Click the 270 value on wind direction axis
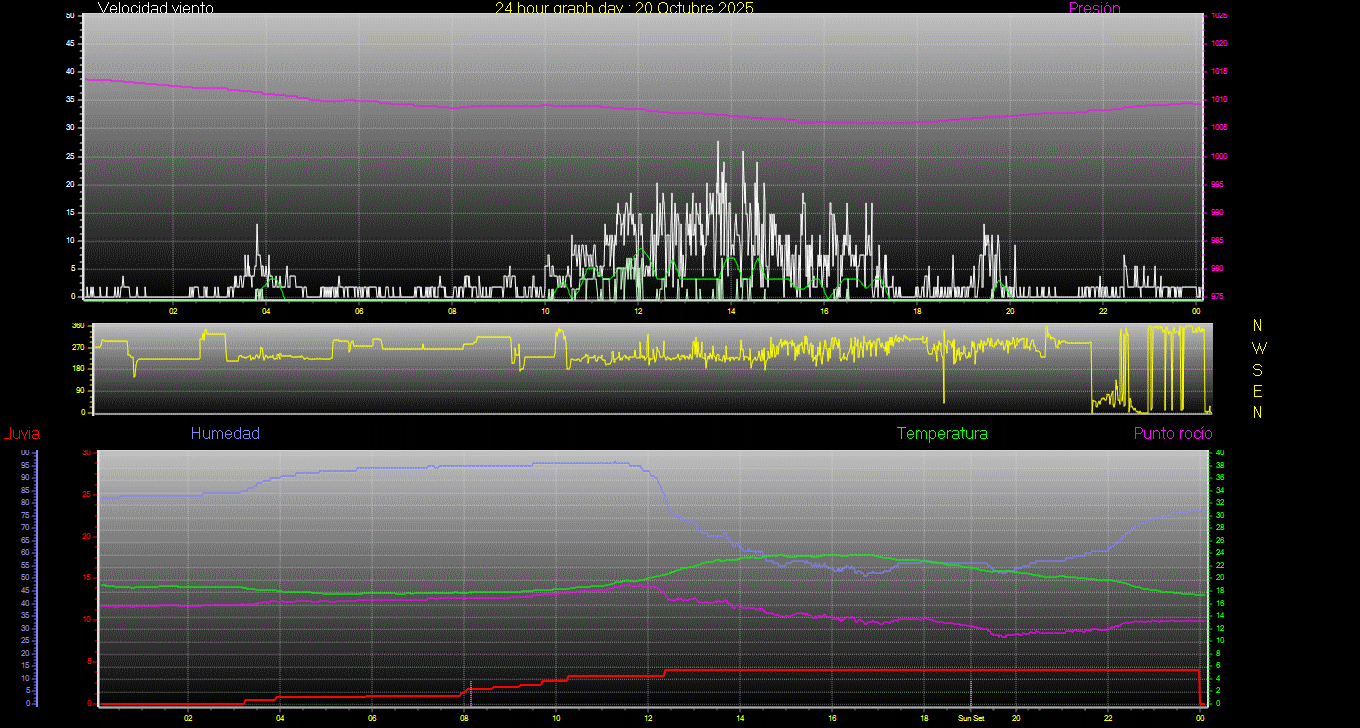1360x728 pixels. click(78, 347)
